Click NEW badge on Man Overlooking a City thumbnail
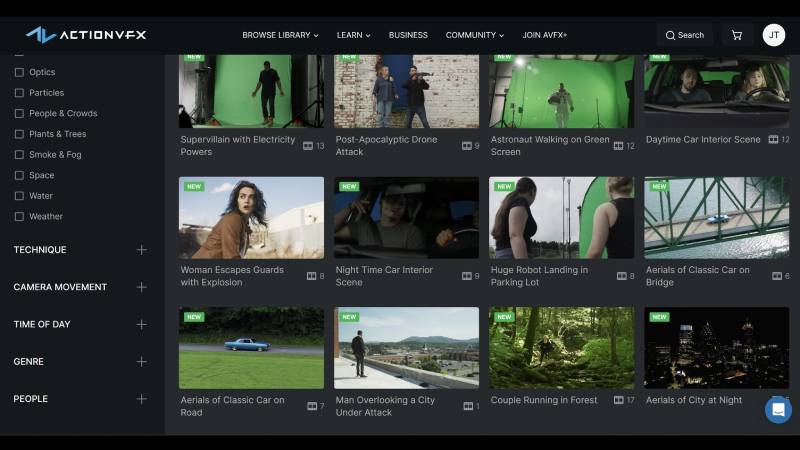Viewport: 800px width, 450px height. 349,317
